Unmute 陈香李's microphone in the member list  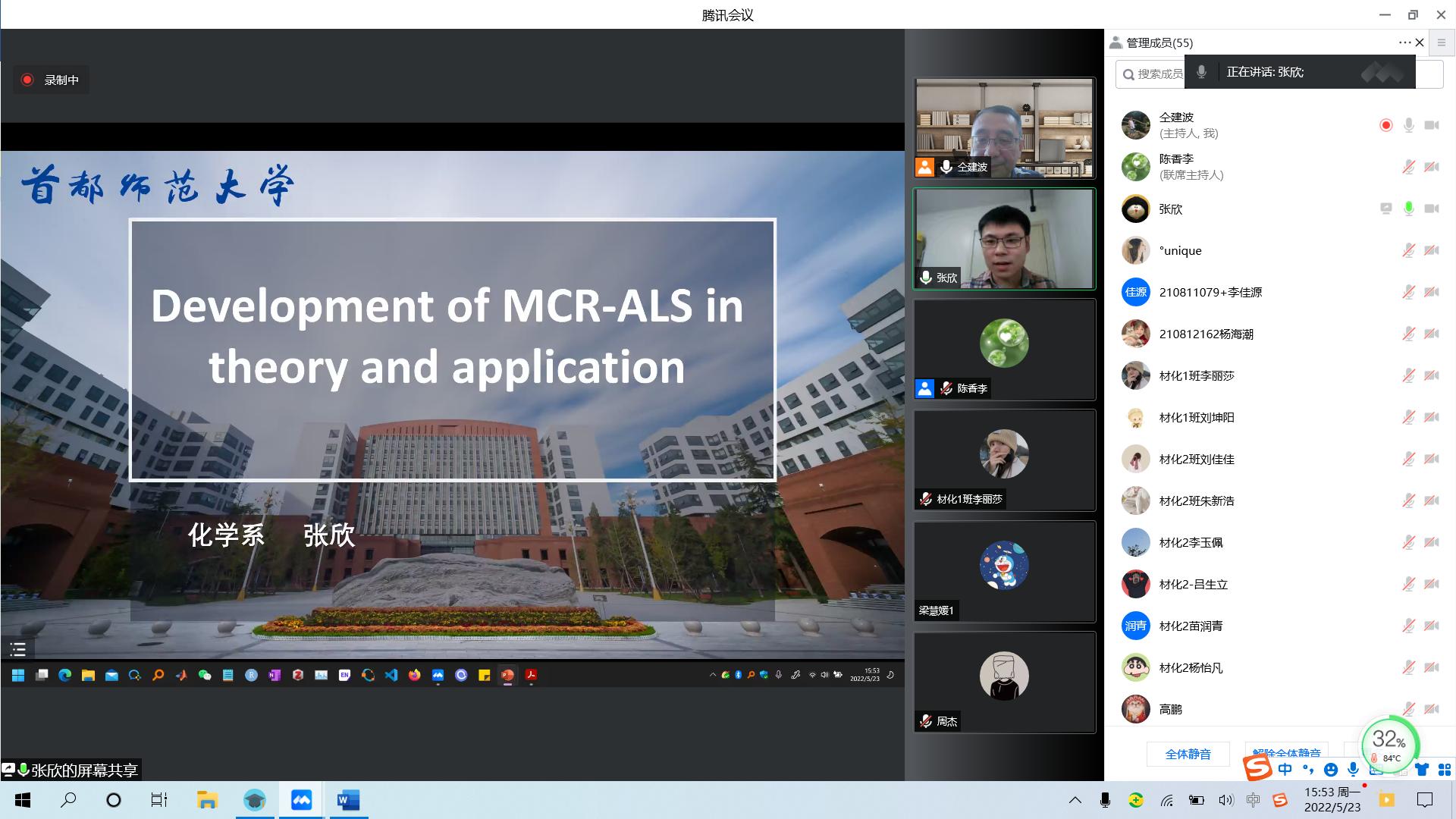tap(1408, 167)
